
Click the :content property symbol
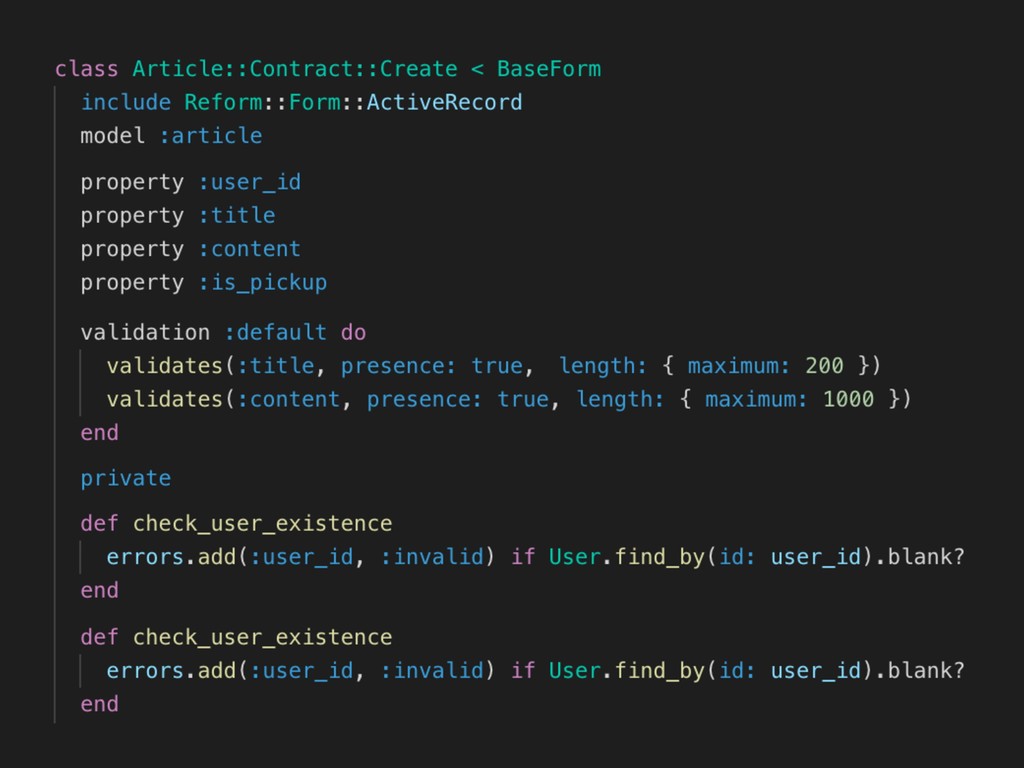(x=249, y=249)
